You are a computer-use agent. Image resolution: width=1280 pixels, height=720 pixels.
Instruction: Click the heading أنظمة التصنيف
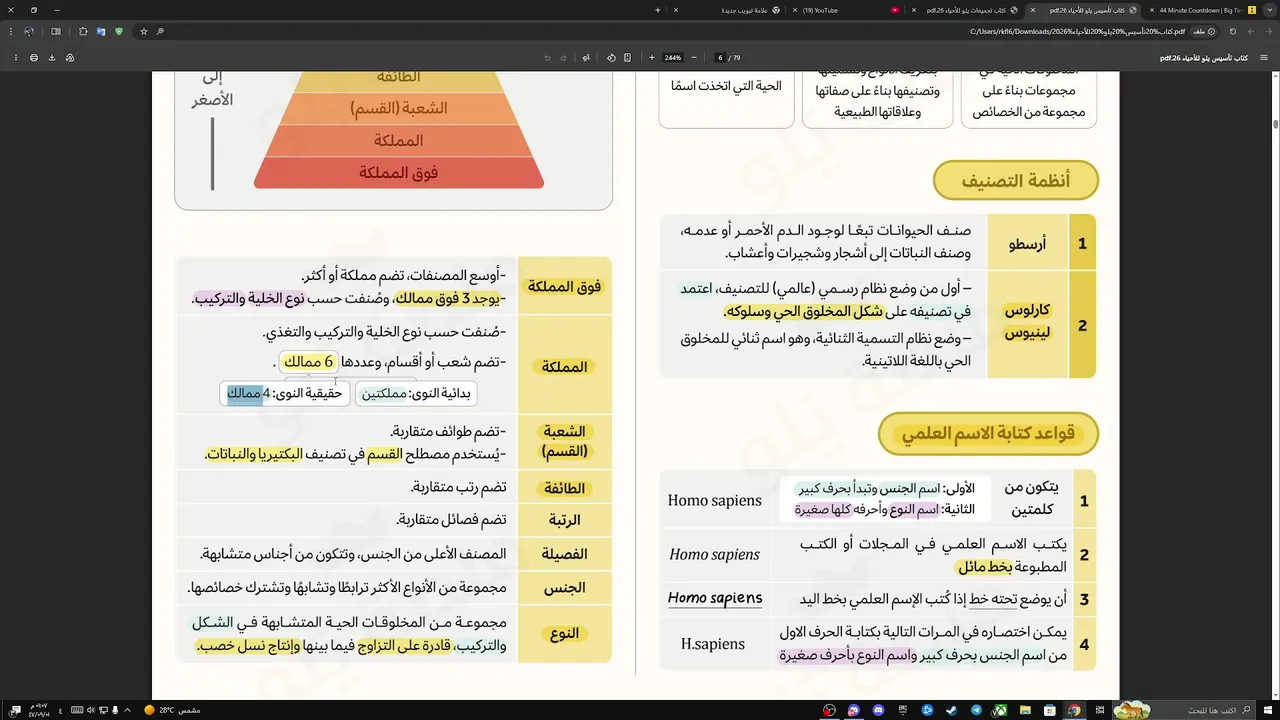pyautogui.click(x=1016, y=180)
